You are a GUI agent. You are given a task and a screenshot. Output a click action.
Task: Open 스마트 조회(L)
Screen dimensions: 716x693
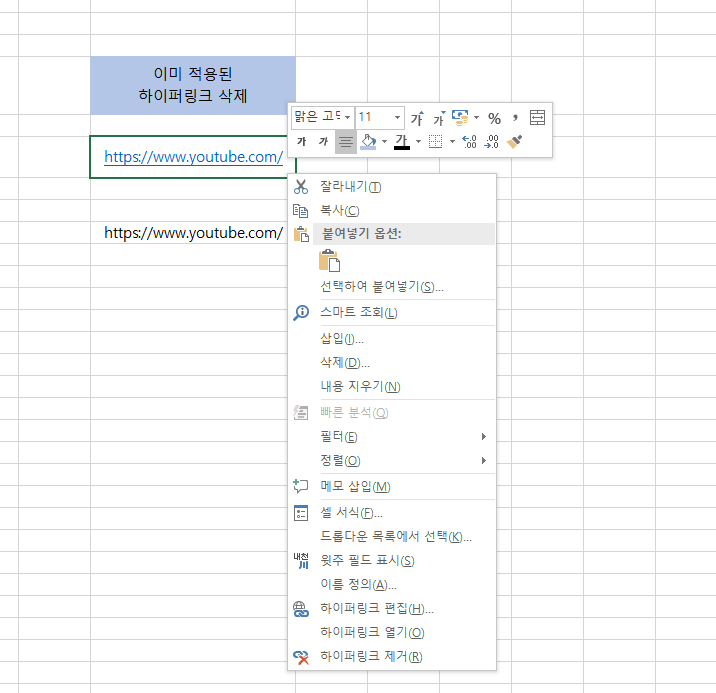(x=392, y=313)
